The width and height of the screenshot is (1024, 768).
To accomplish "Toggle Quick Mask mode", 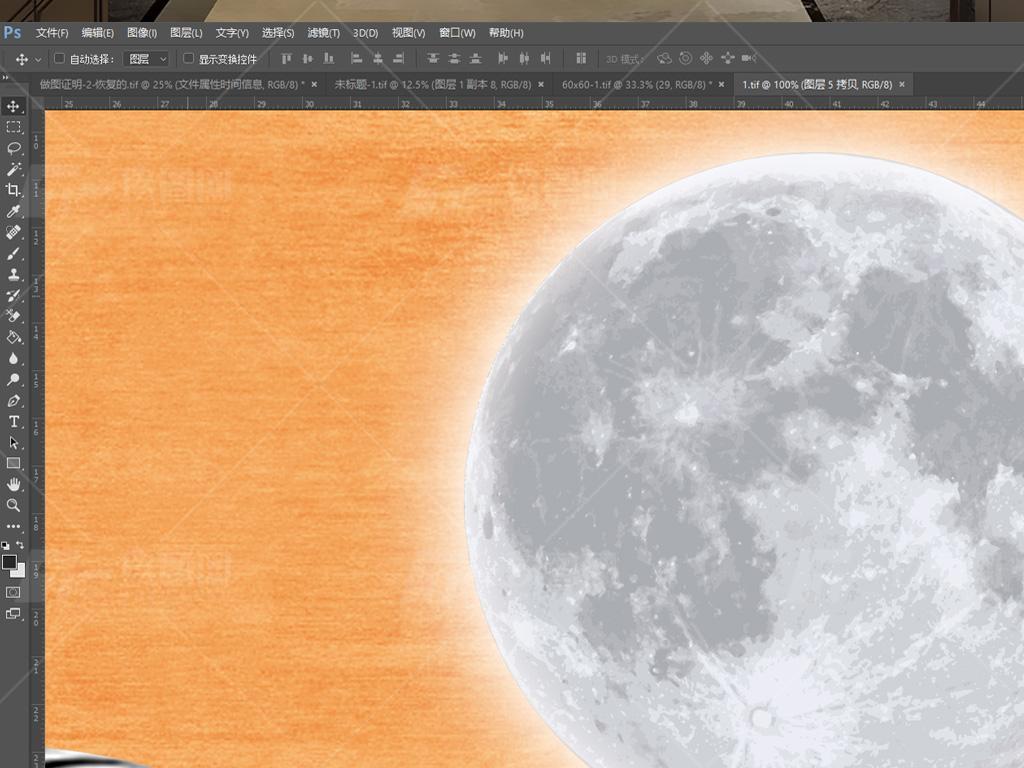I will click(13, 592).
